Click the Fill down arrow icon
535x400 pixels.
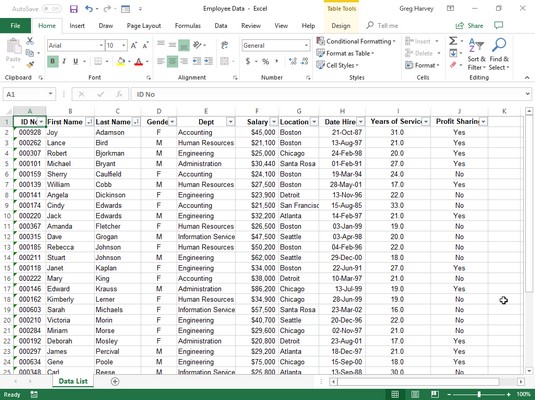453,53
